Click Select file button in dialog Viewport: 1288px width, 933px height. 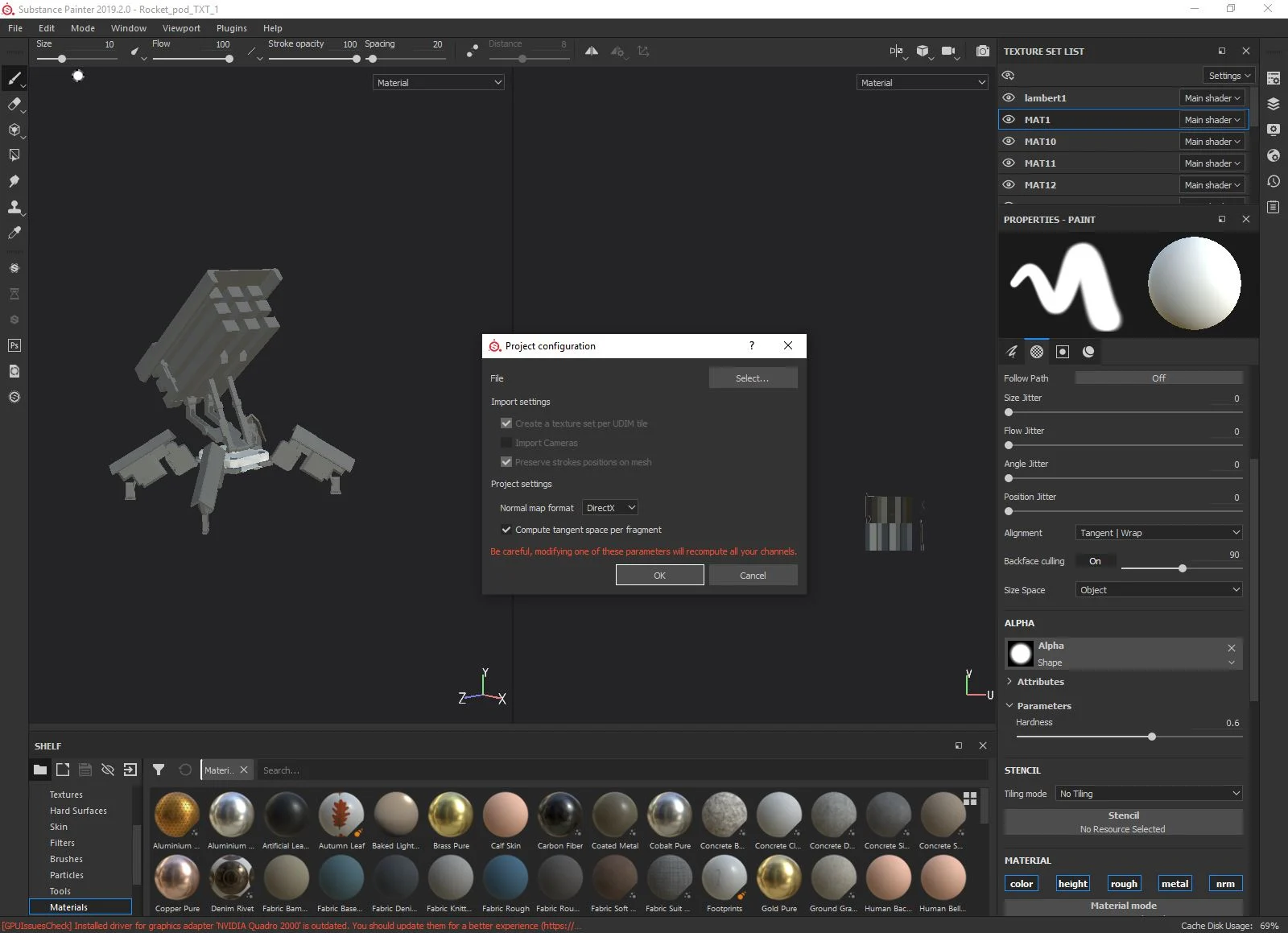753,378
